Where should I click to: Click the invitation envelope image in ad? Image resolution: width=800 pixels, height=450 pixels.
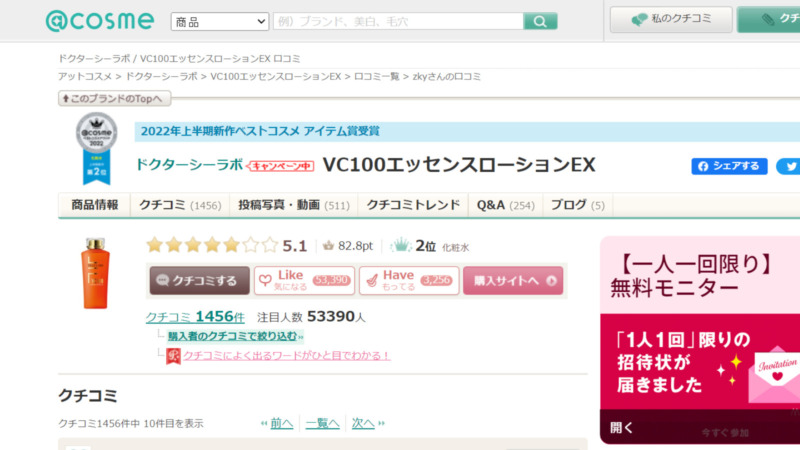point(774,375)
